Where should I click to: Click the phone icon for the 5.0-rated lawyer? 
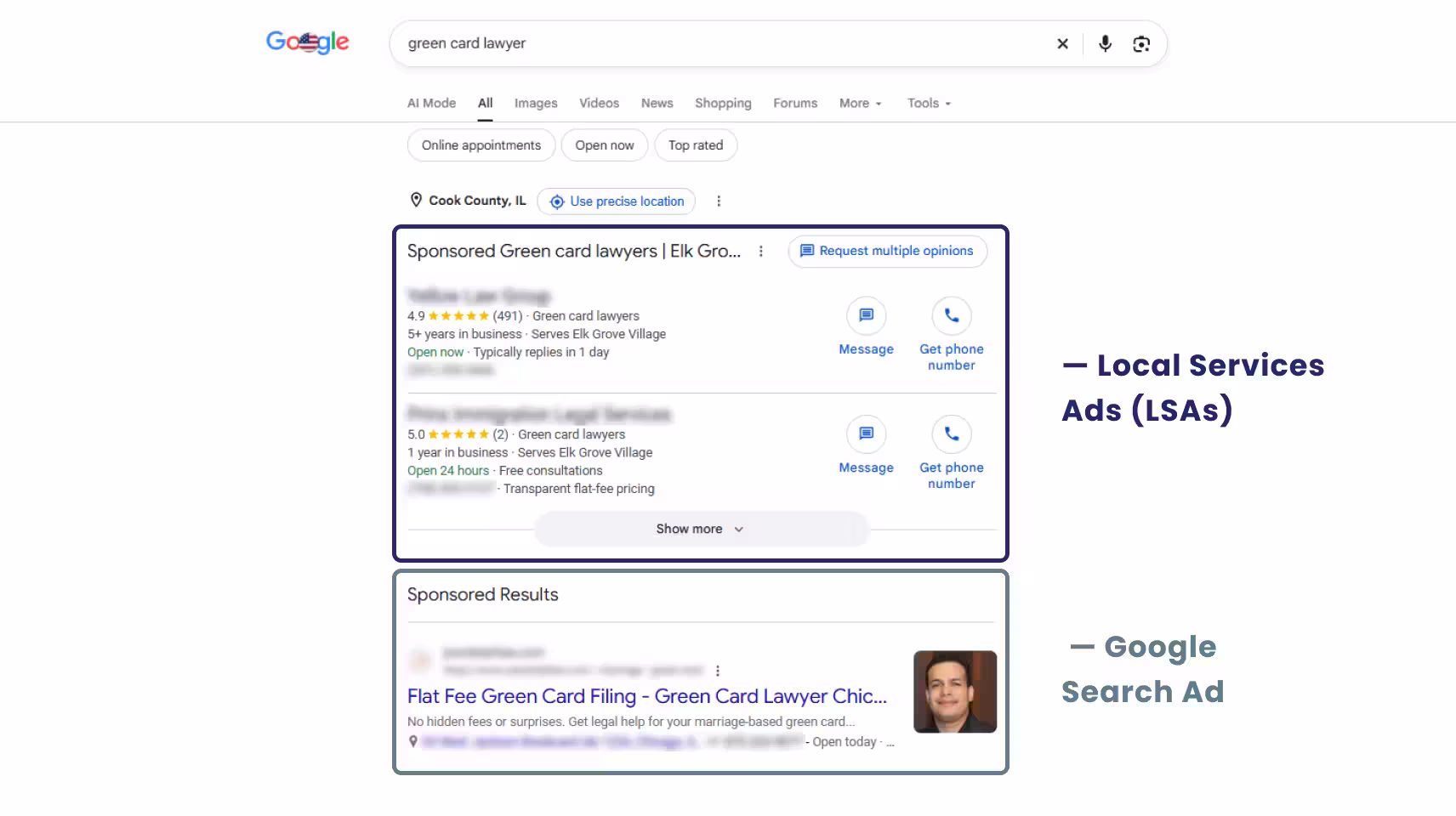click(x=952, y=433)
